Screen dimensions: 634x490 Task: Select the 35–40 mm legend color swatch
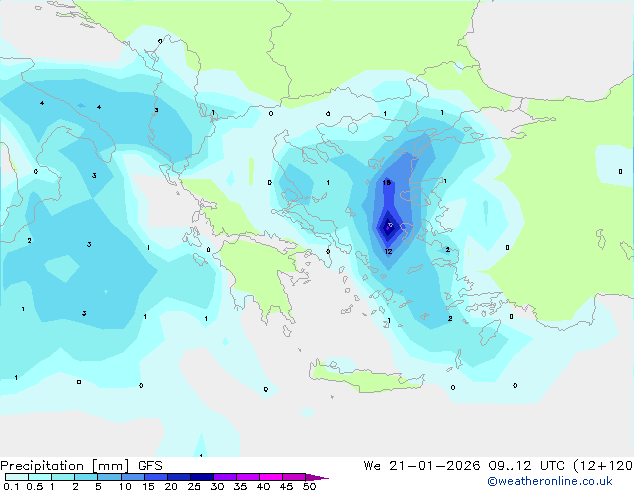tap(248, 477)
